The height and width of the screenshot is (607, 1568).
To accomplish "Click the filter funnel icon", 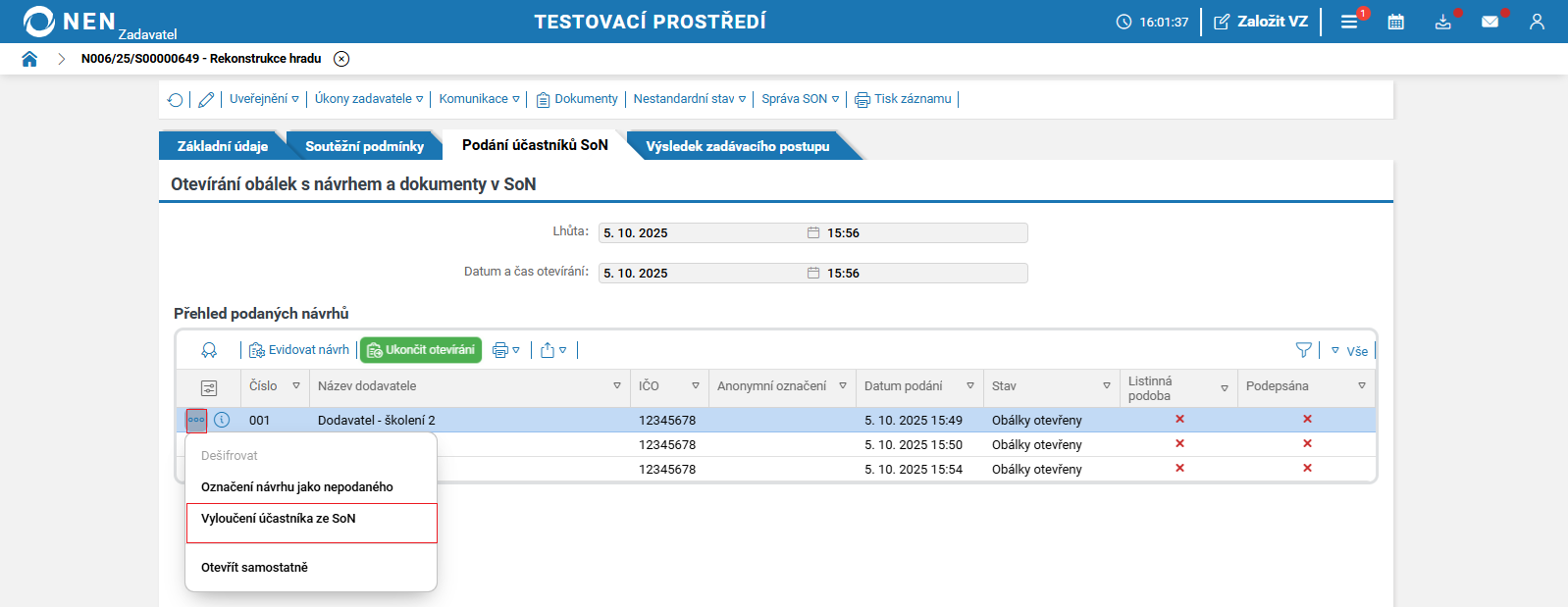I will tap(1303, 350).
